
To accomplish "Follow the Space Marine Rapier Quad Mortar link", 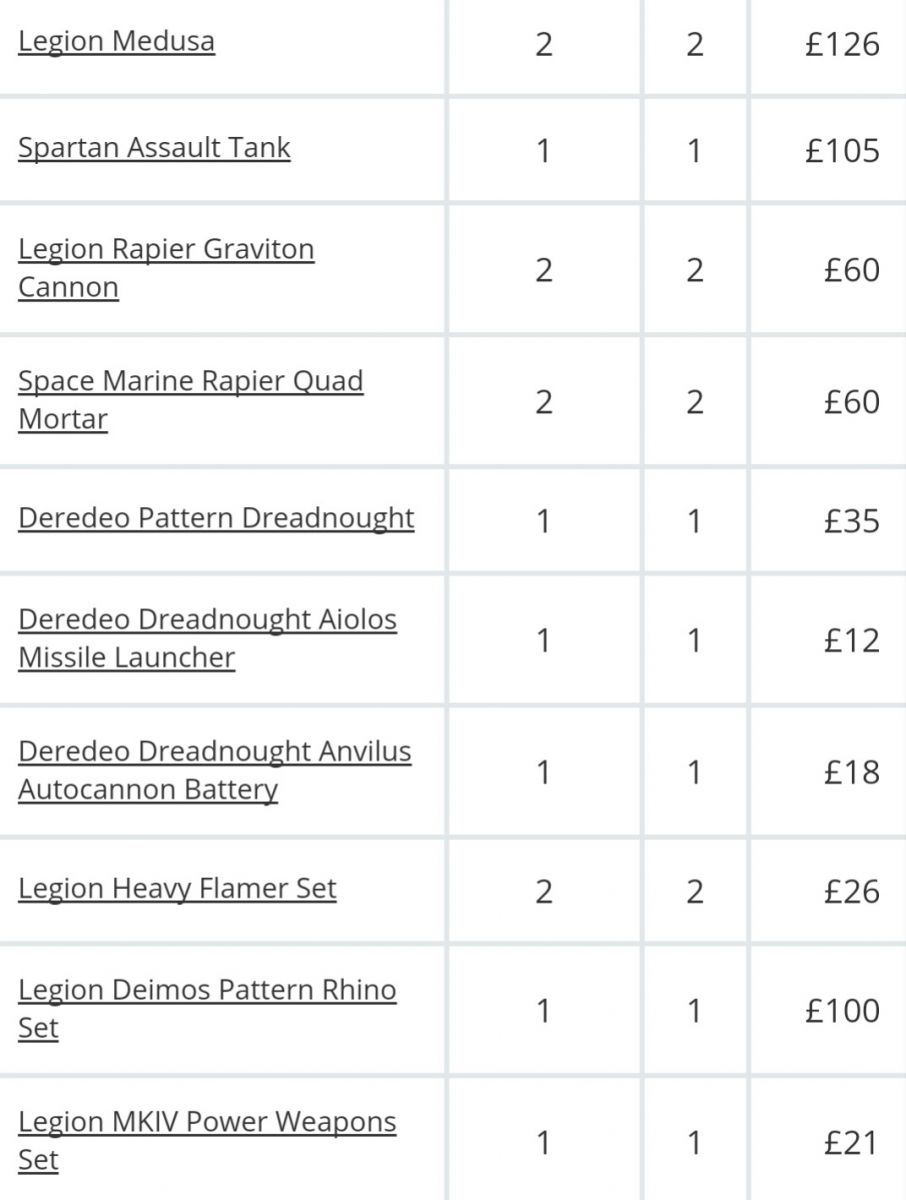I will [190, 381].
